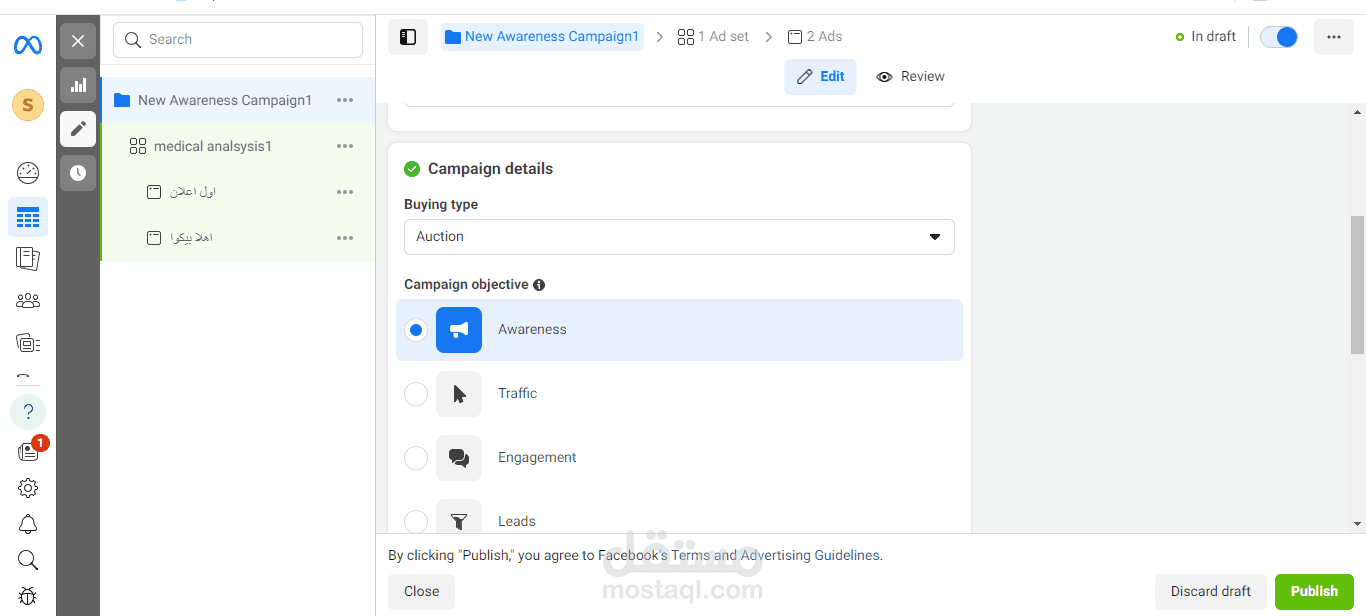Open the Buying type dropdown
Screen dimensions: 1366x616
point(679,237)
